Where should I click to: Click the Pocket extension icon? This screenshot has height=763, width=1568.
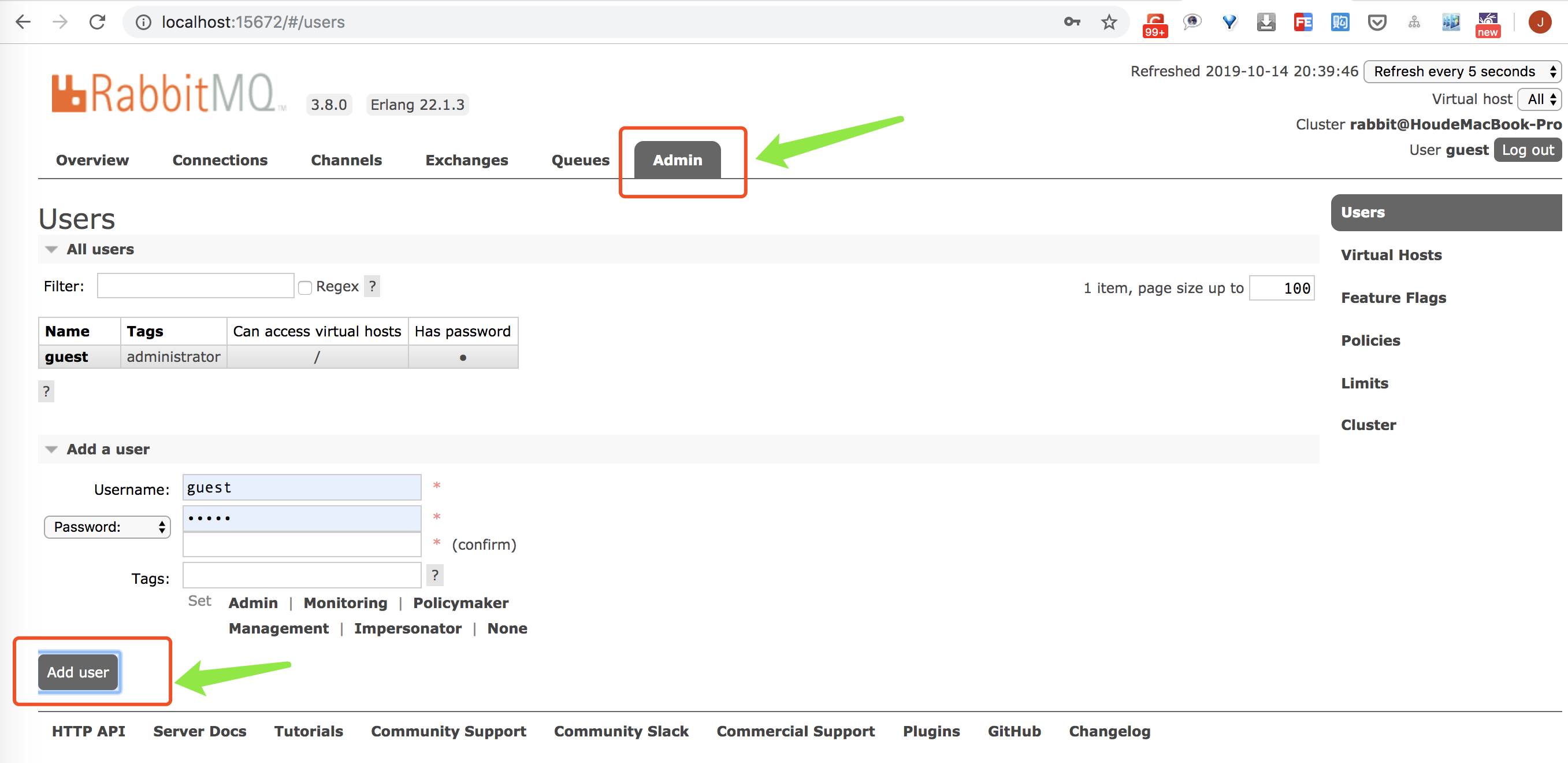click(x=1377, y=23)
